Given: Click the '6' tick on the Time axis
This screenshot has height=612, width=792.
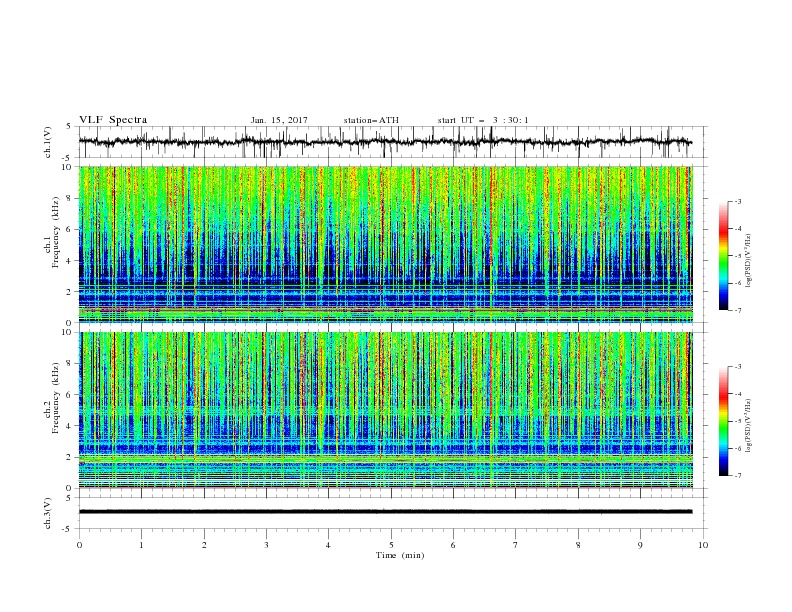Looking at the screenshot, I should (453, 545).
